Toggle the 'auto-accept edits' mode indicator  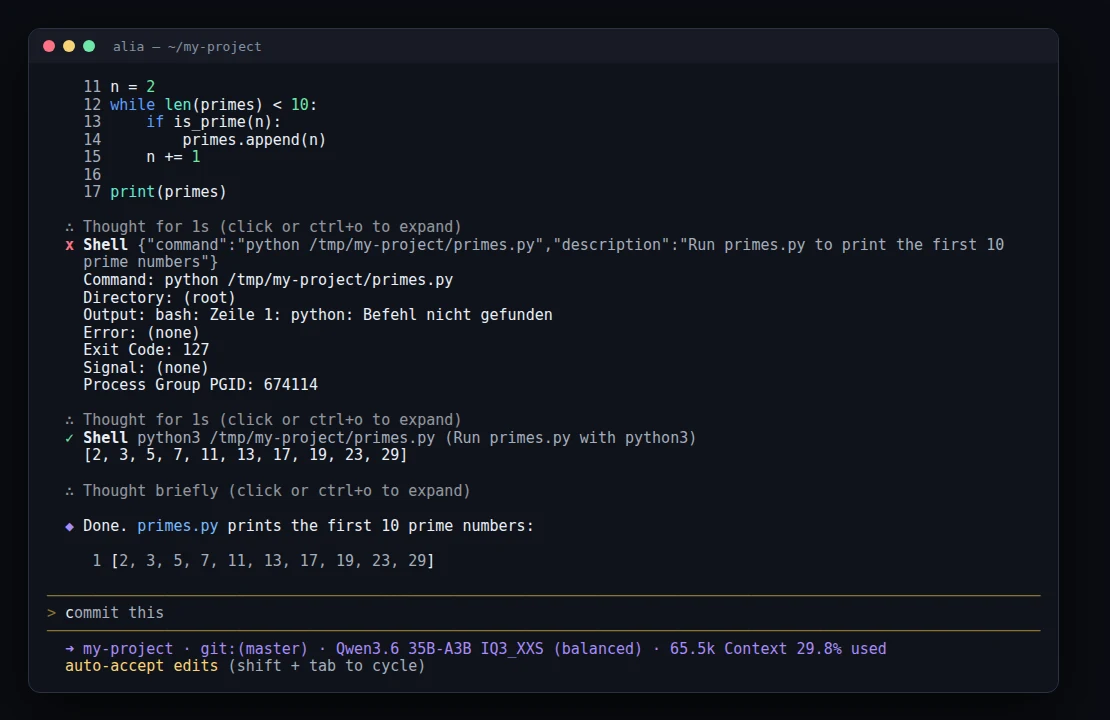pos(142,666)
